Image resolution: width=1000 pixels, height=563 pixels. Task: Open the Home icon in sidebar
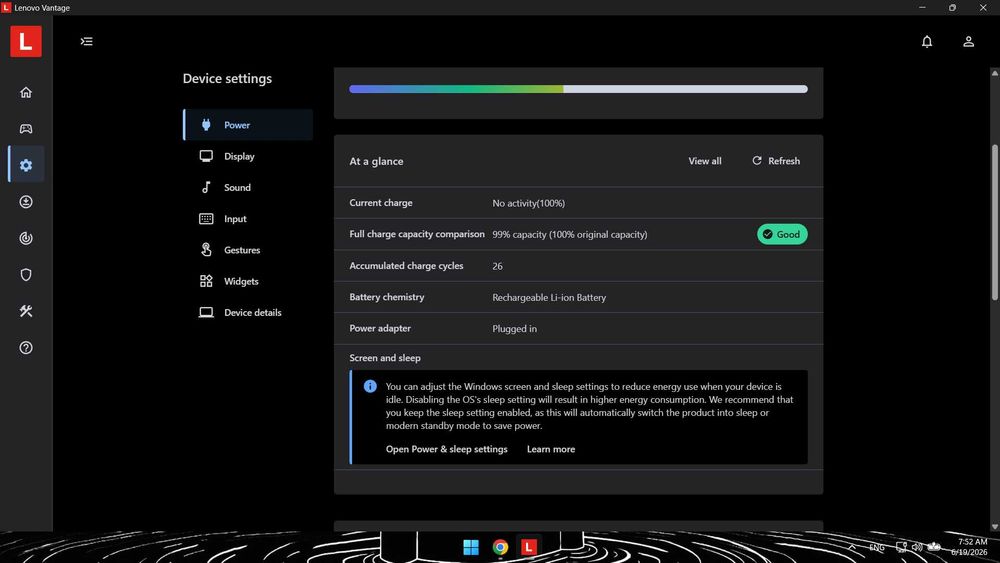(x=26, y=92)
